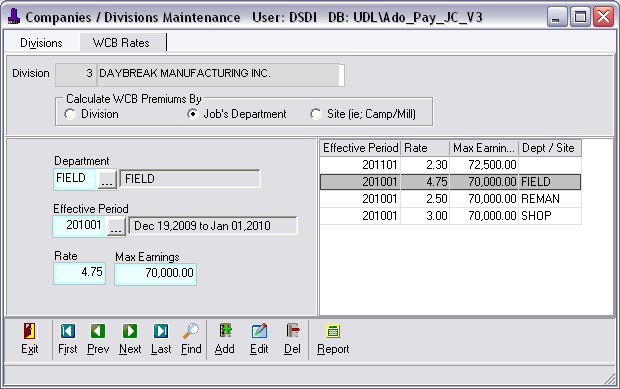Open Find magnifier tool
This screenshot has width=620, height=389.
click(x=191, y=331)
